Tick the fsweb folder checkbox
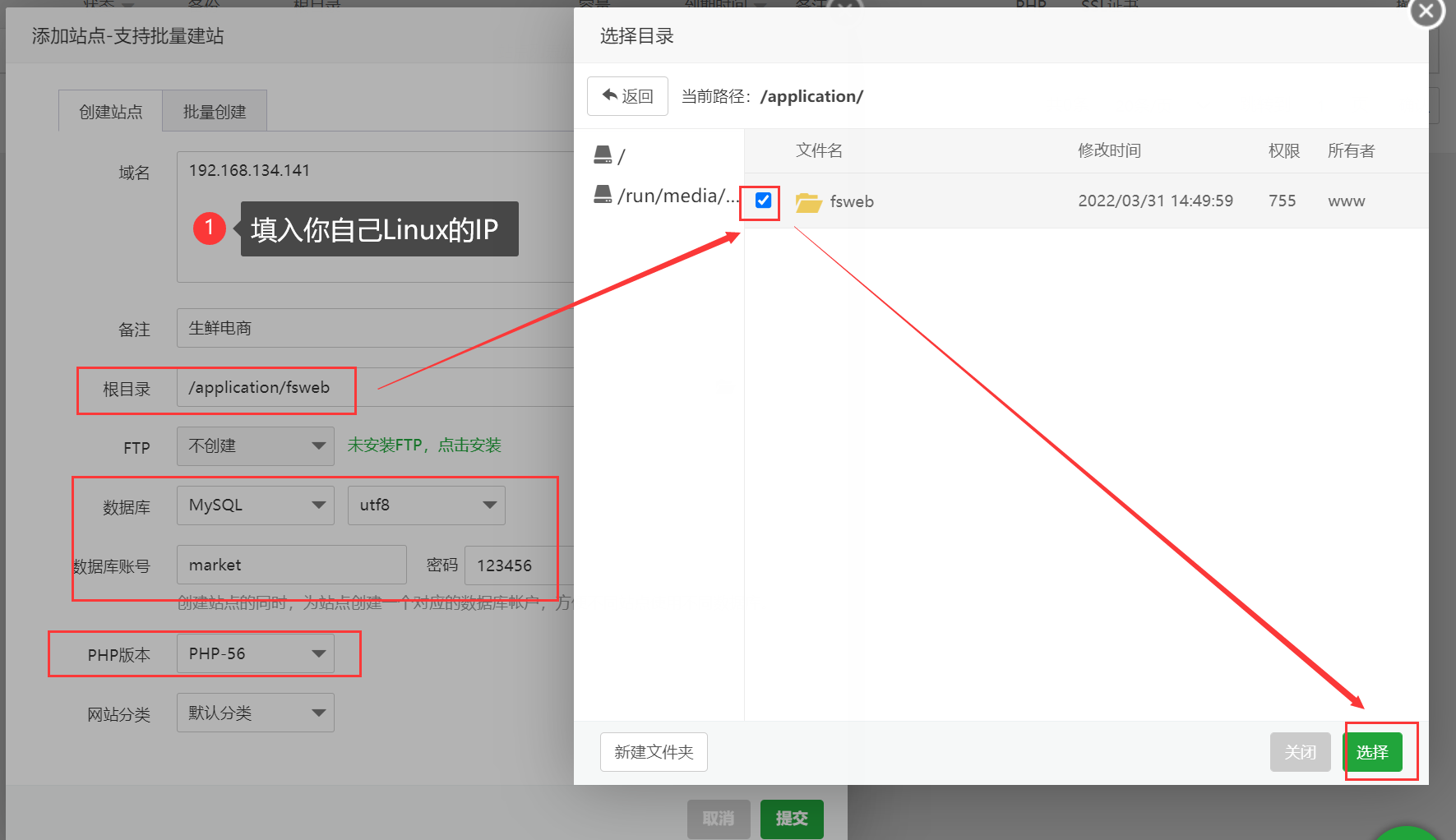The width and height of the screenshot is (1456, 840). pyautogui.click(x=763, y=201)
